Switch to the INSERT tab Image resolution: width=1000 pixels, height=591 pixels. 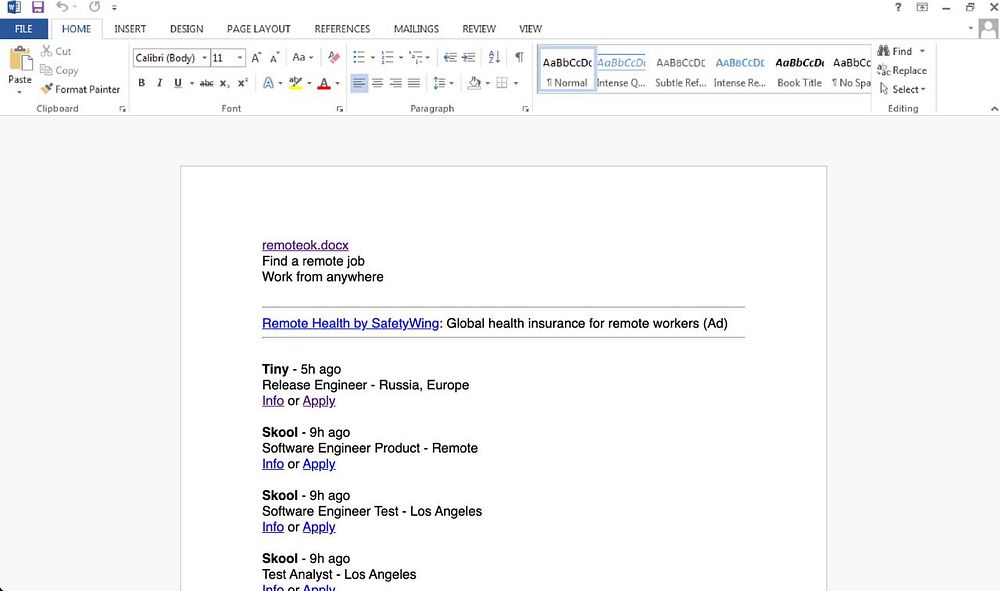pyautogui.click(x=130, y=29)
